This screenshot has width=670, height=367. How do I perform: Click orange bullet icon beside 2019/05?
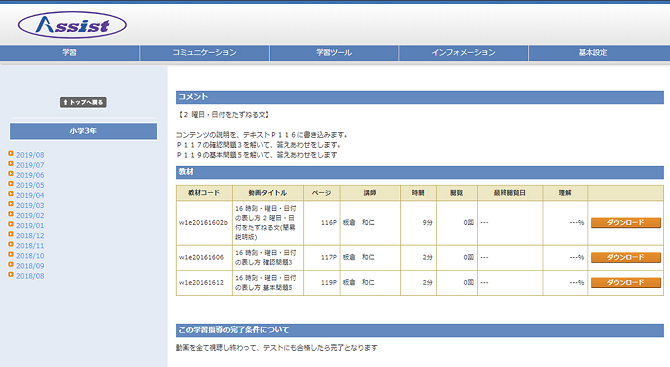11,184
